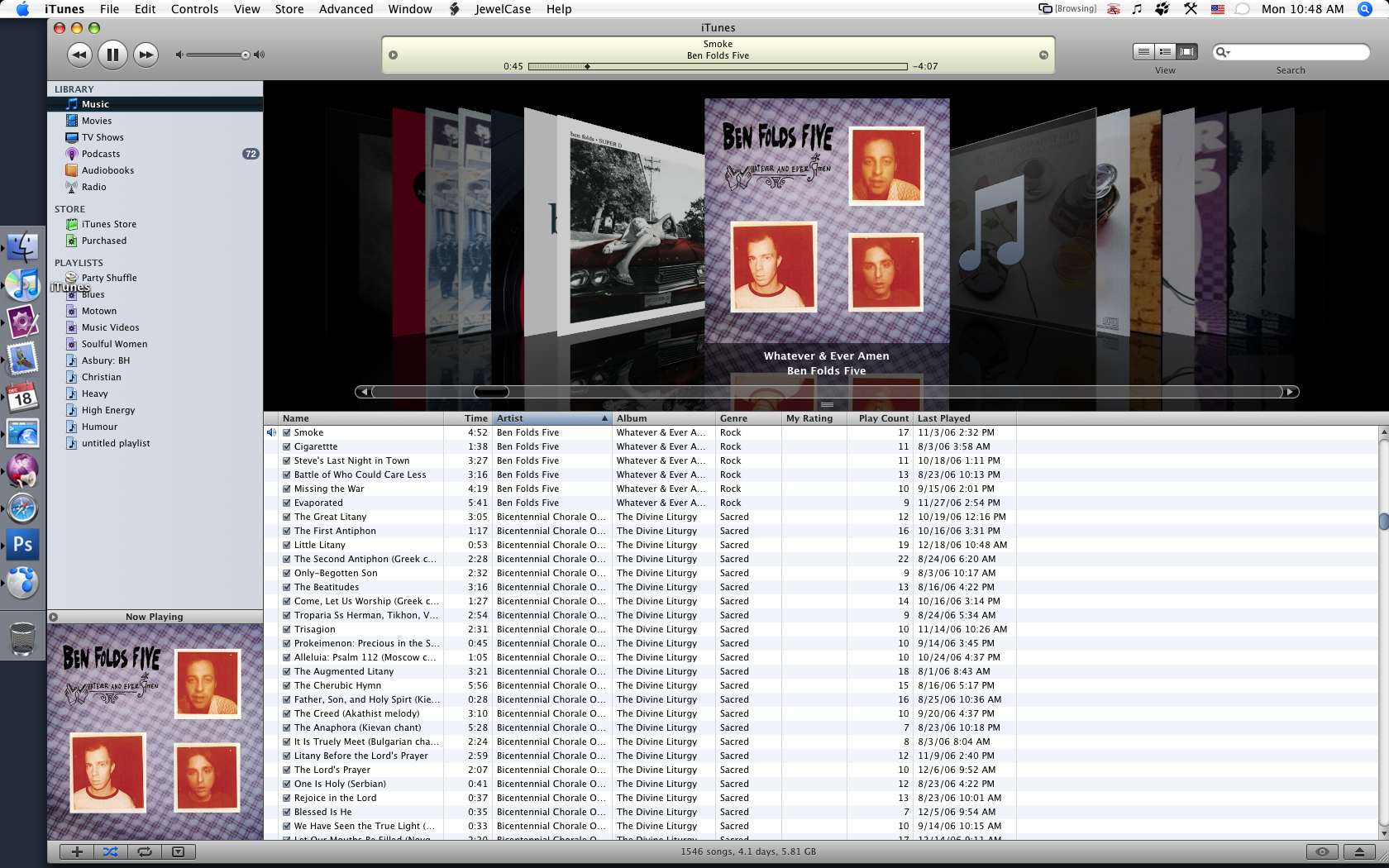Viewport: 1389px width, 868px height.
Task: Toggle artwork viewer button at bottom
Action: pyautogui.click(x=179, y=851)
